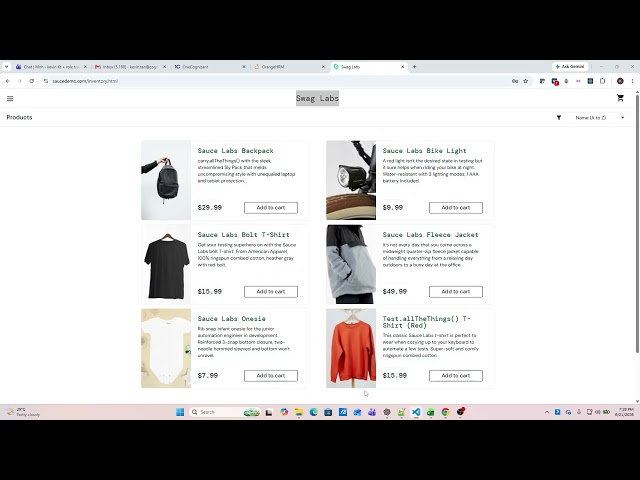Open Copilot from the taskbar

[x=284, y=412]
